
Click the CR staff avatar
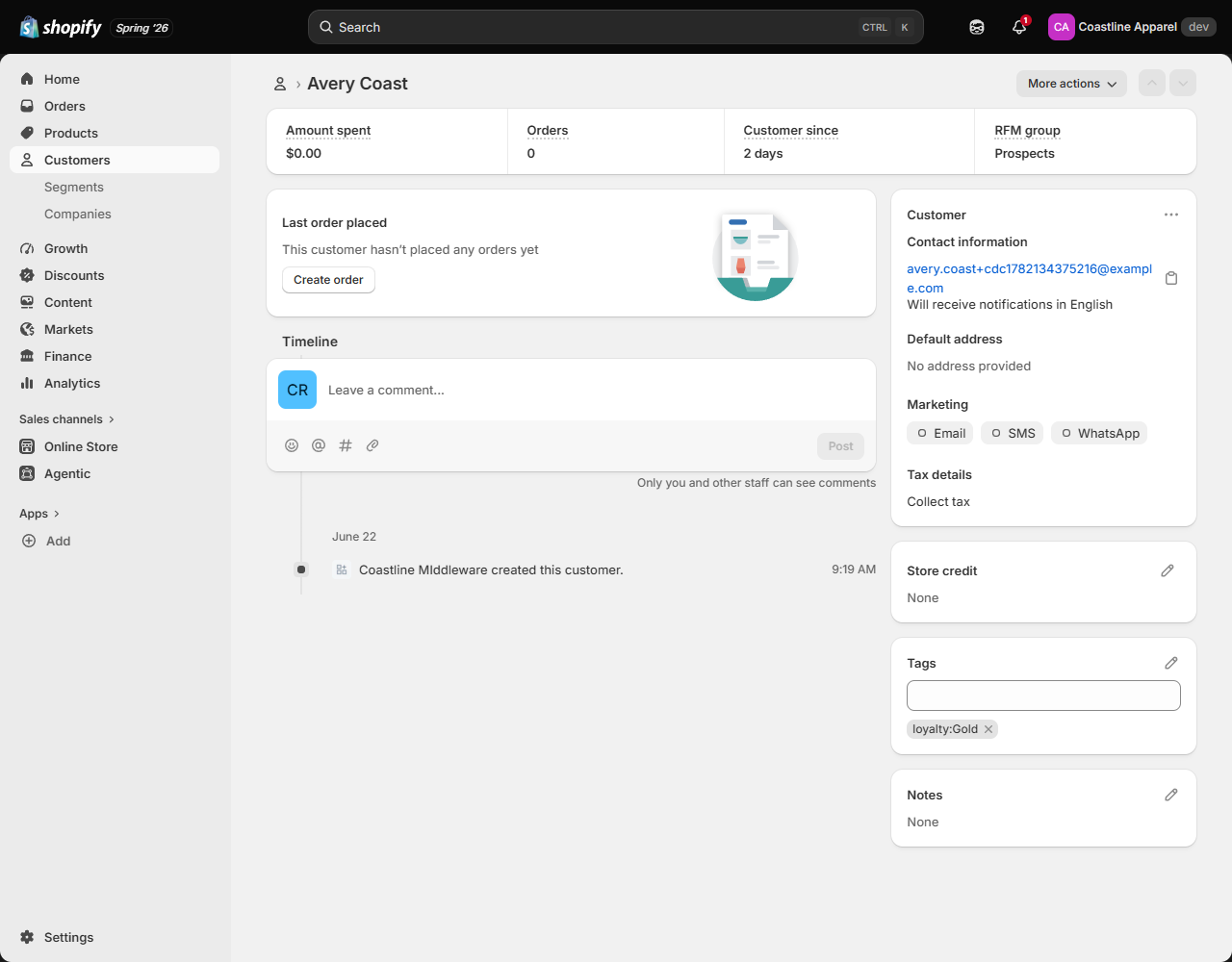[297, 390]
